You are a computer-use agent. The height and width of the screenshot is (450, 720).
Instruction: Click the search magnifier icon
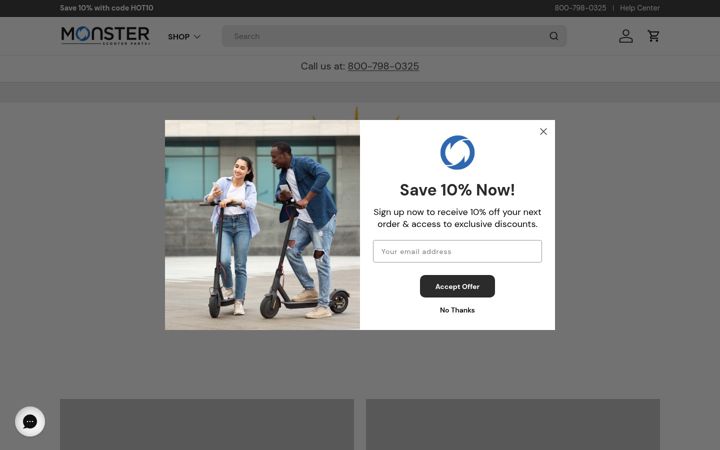(x=554, y=36)
